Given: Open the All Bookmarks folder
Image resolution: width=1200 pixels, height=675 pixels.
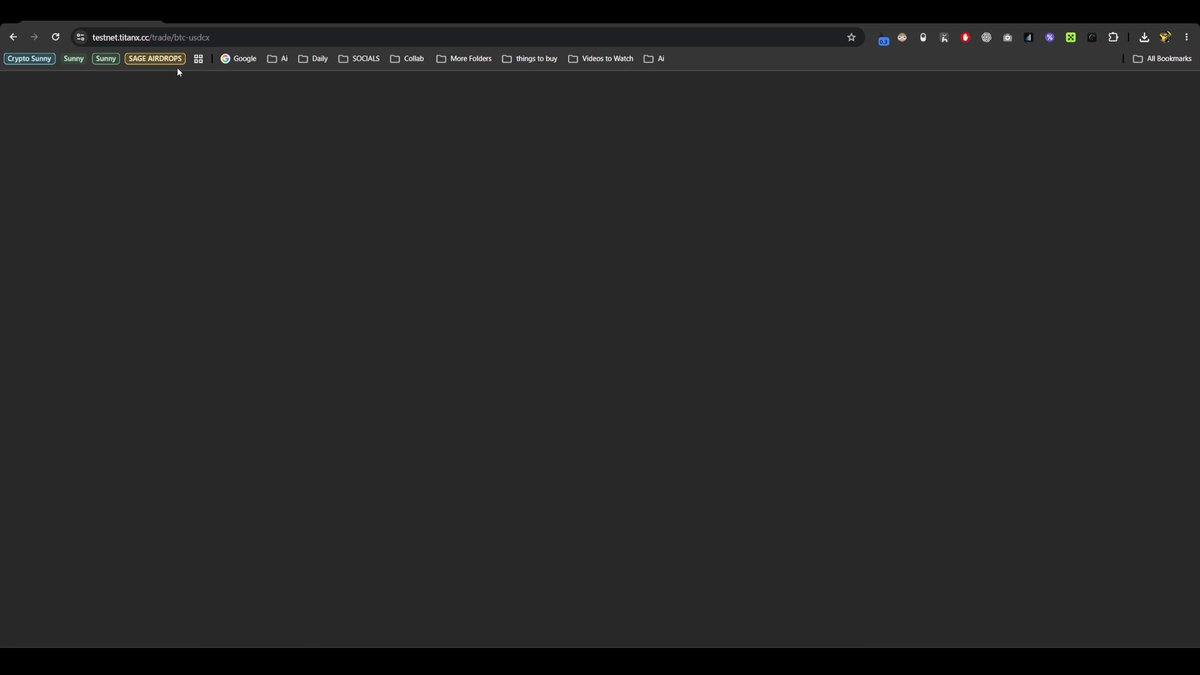Looking at the screenshot, I should tap(1162, 59).
